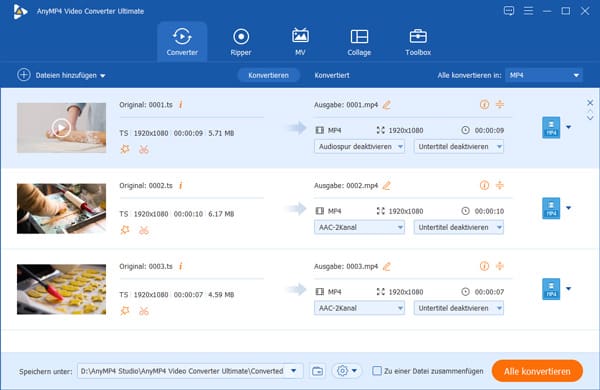Open Audiospur deaktivieren dropdown for 0001.mp4
Image resolution: width=600 pixels, height=390 pixels.
click(359, 147)
